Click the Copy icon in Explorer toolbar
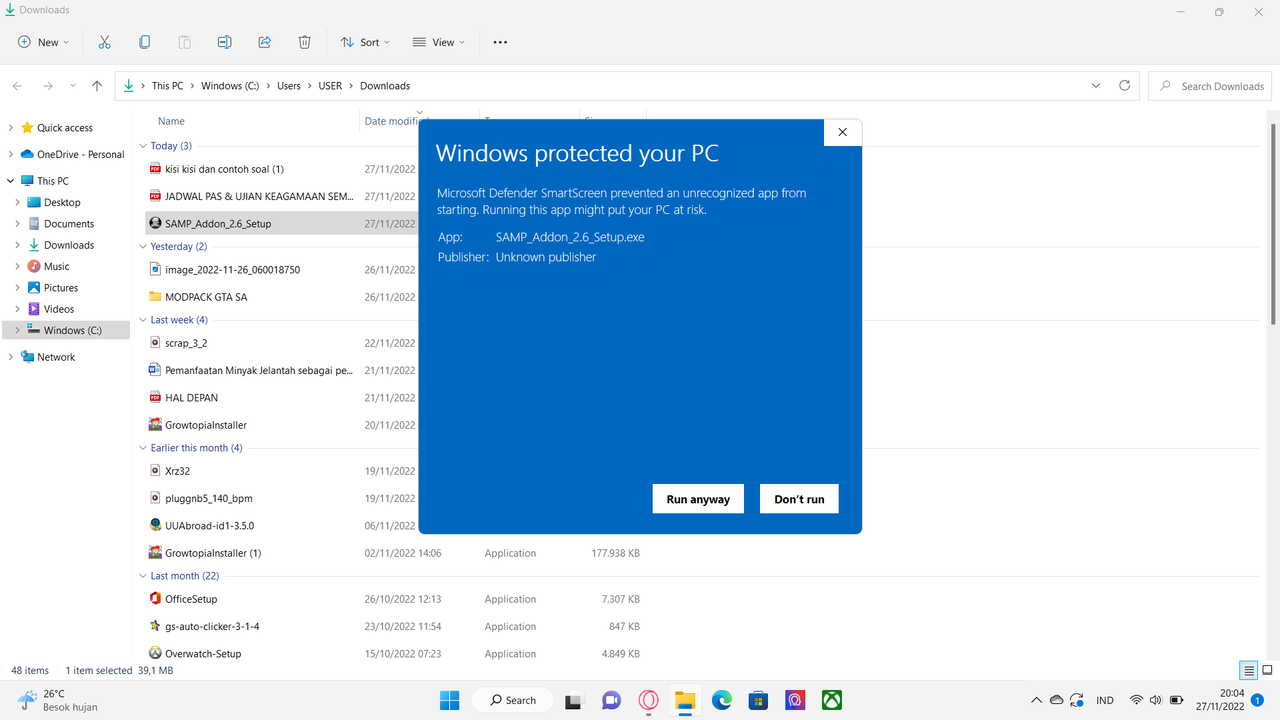 pos(144,42)
